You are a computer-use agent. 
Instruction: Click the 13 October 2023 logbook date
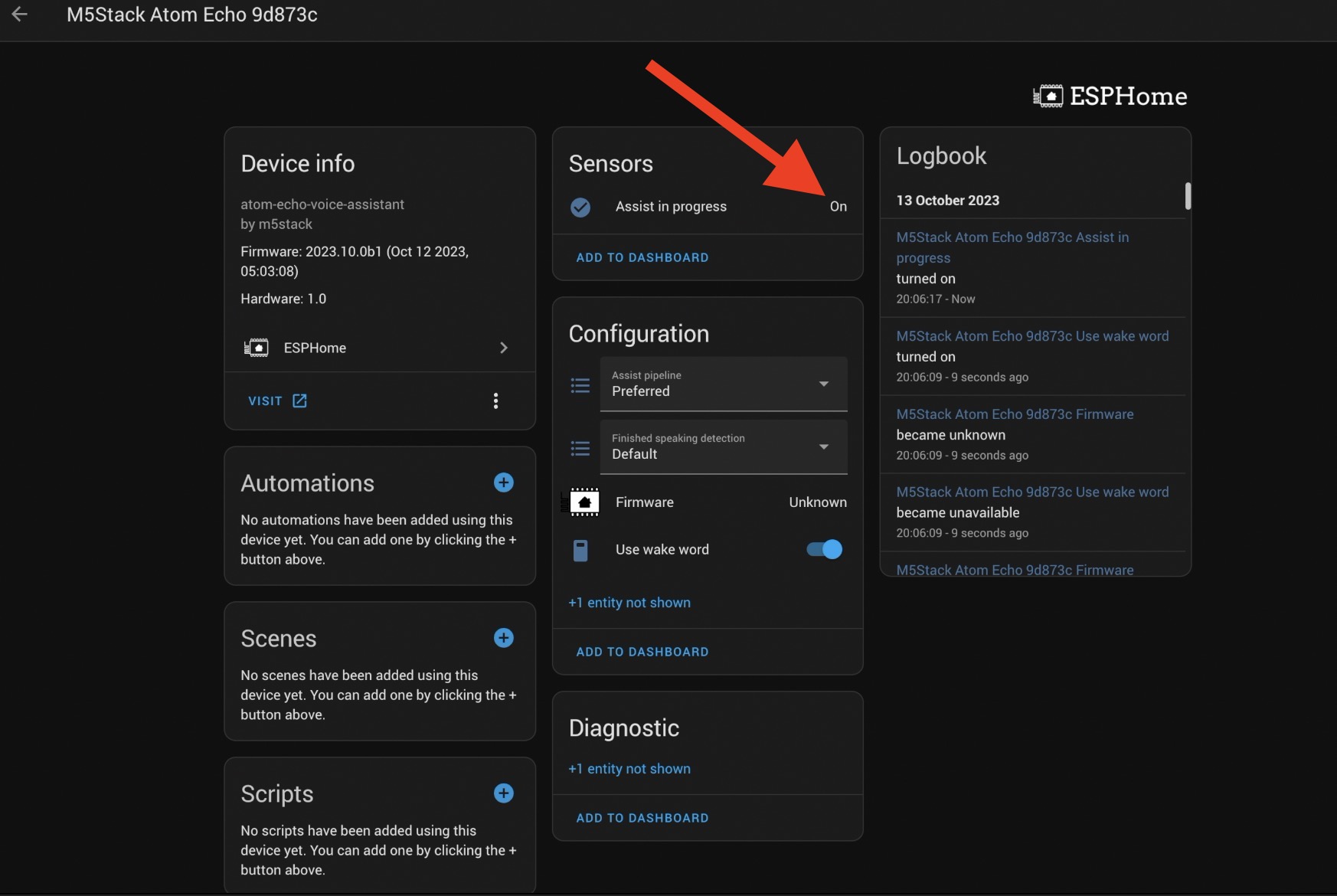(x=948, y=200)
